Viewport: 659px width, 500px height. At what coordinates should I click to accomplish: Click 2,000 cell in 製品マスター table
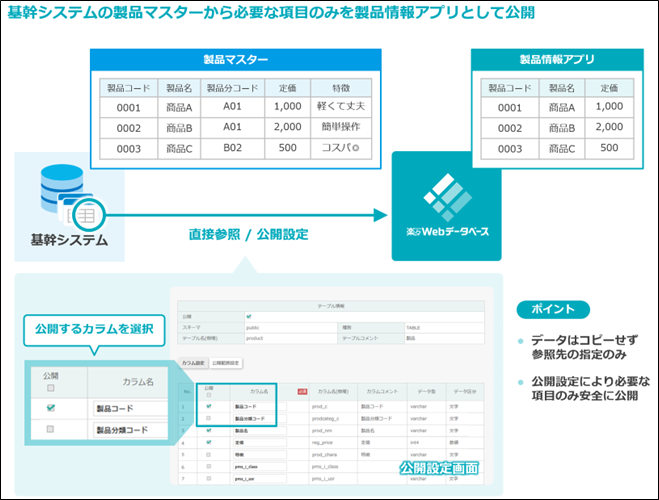[x=287, y=127]
